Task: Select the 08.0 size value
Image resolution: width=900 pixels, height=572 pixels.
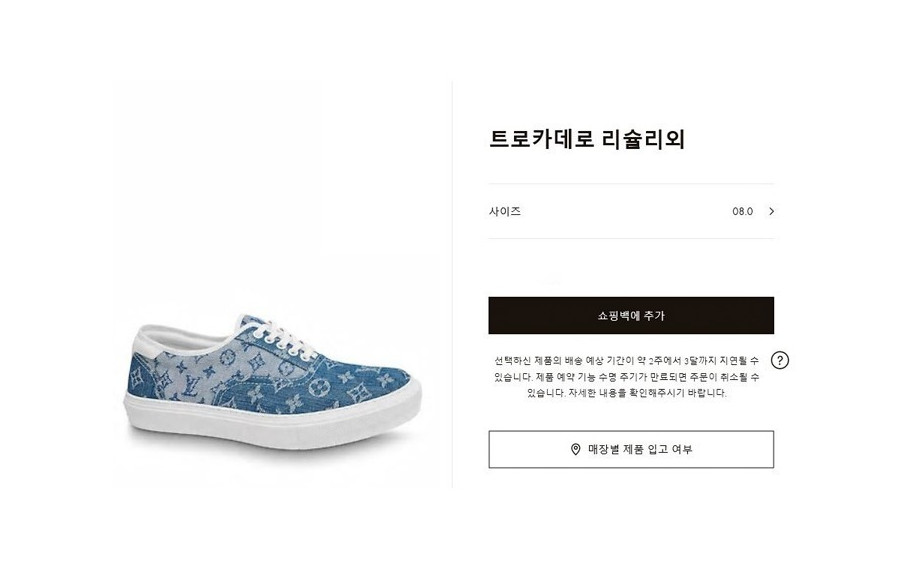Action: pos(742,211)
